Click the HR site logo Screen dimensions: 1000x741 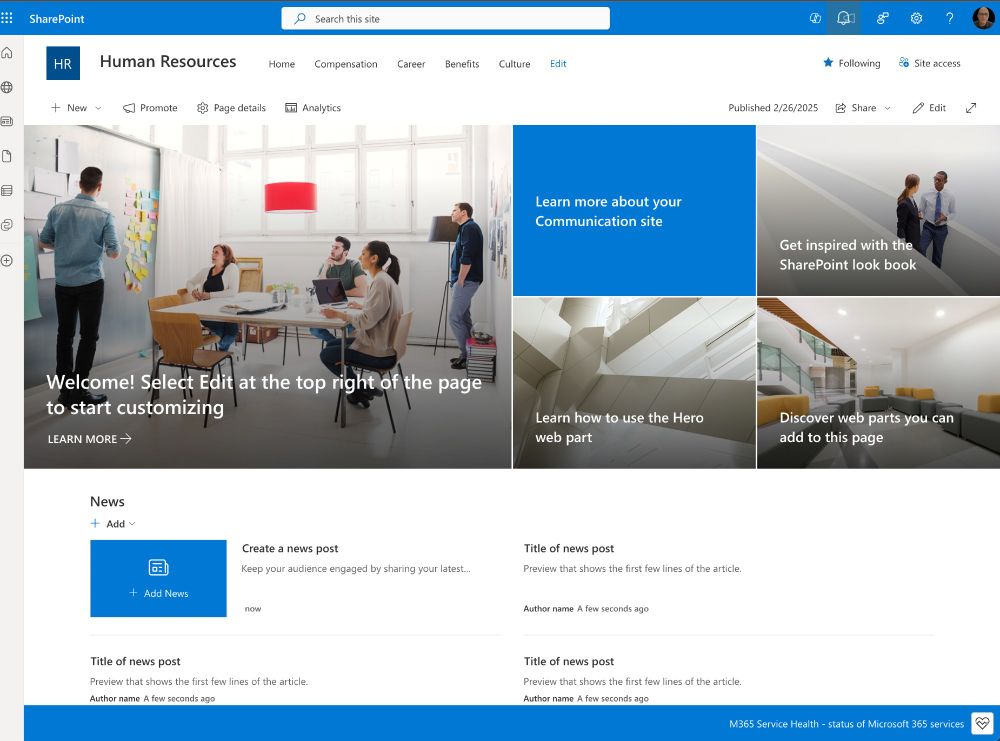(x=63, y=63)
